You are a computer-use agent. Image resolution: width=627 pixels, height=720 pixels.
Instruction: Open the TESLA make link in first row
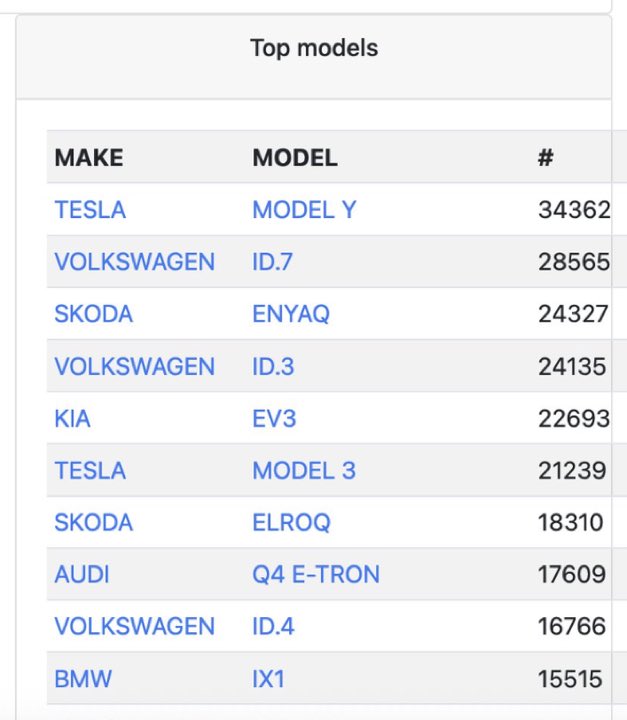[90, 210]
